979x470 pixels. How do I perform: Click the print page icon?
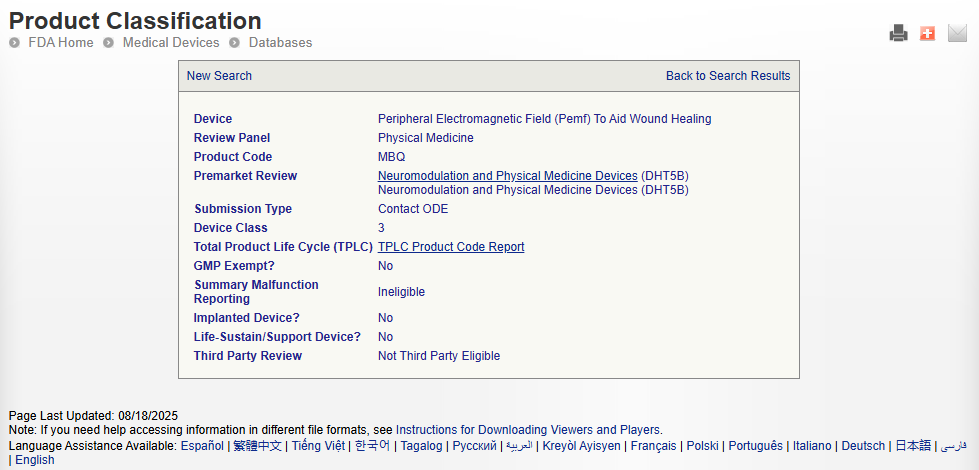pyautogui.click(x=898, y=34)
